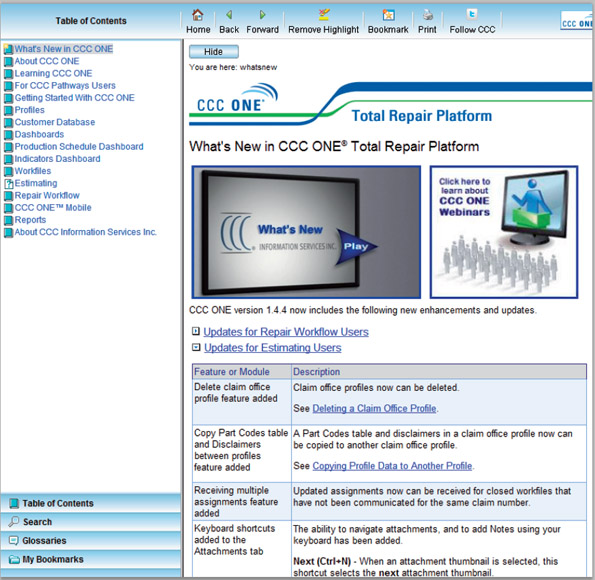Screen dimensions: 595x580
Task: Switch to Search pane
Action: point(91,522)
